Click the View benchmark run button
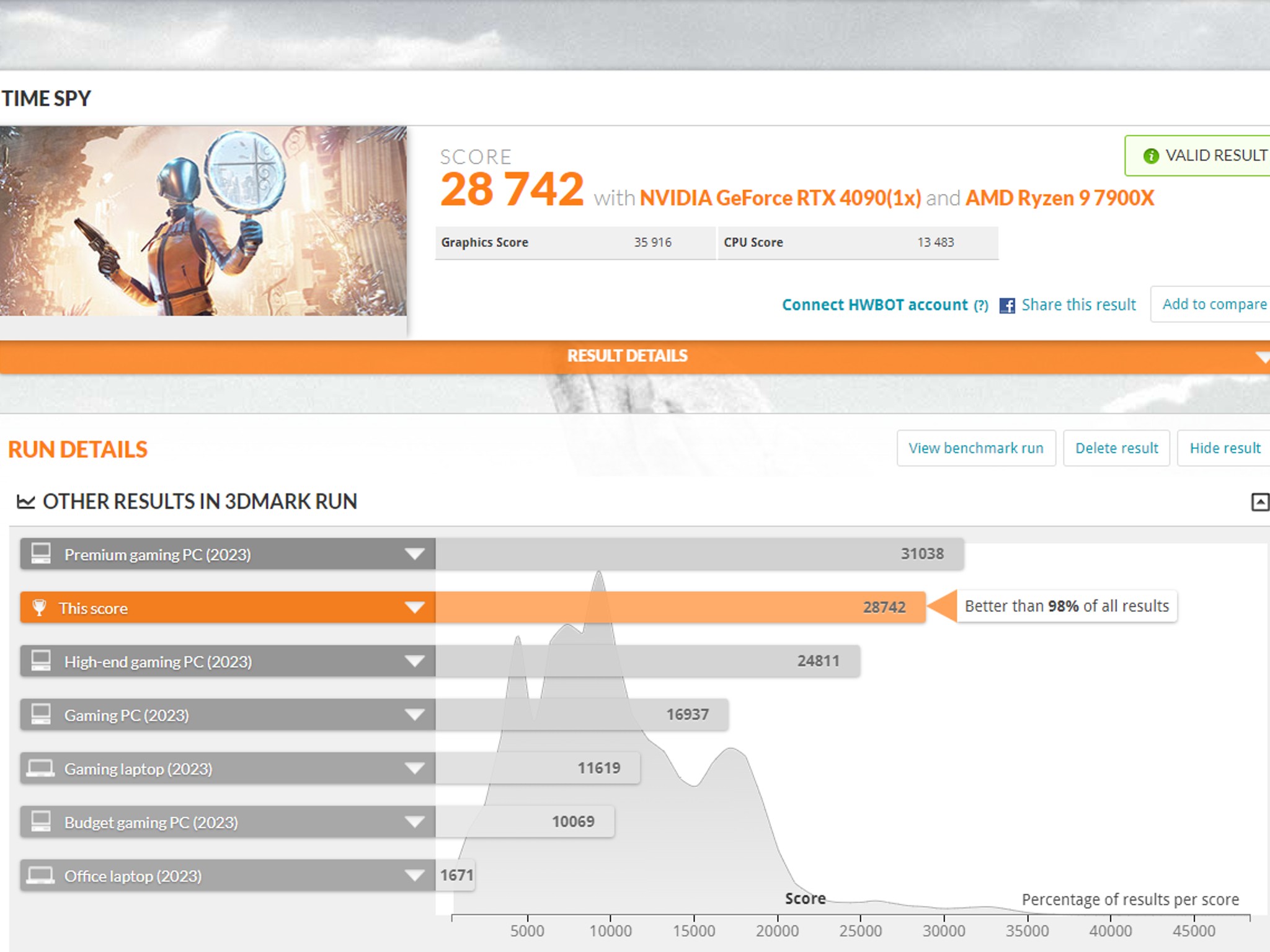The image size is (1270, 952). coord(976,448)
